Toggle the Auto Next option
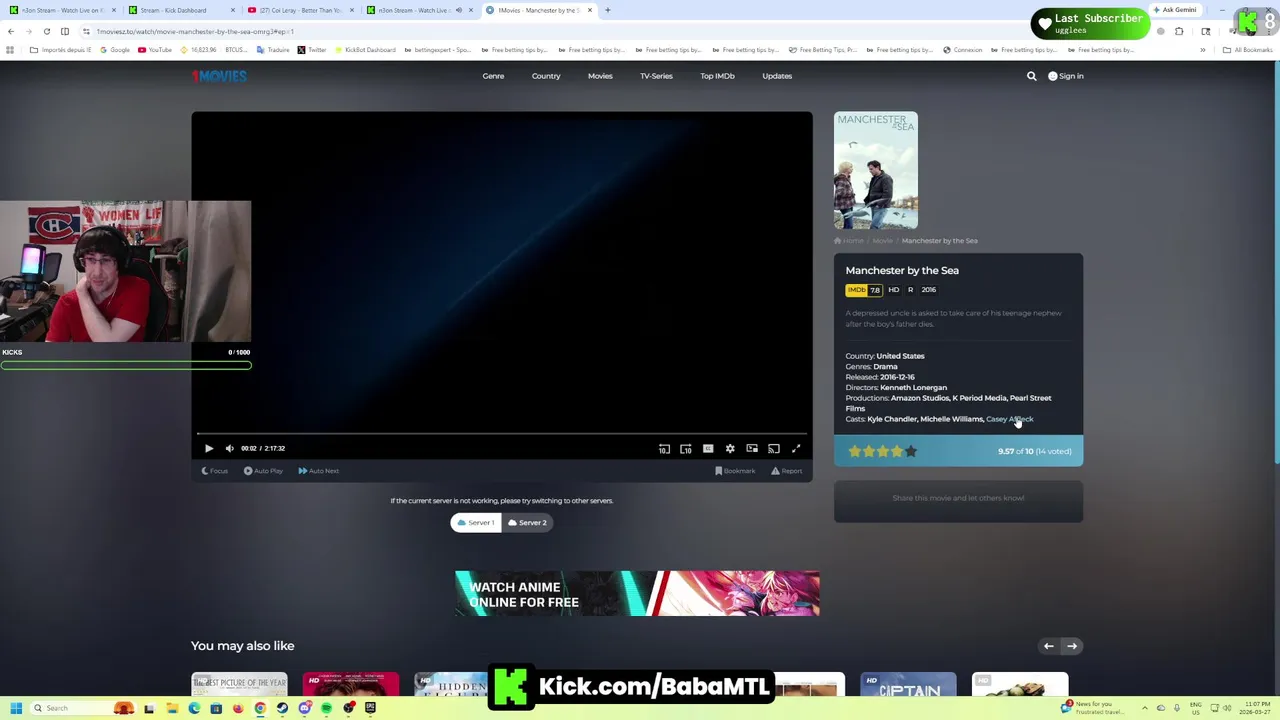Image resolution: width=1280 pixels, height=720 pixels. coord(319,471)
